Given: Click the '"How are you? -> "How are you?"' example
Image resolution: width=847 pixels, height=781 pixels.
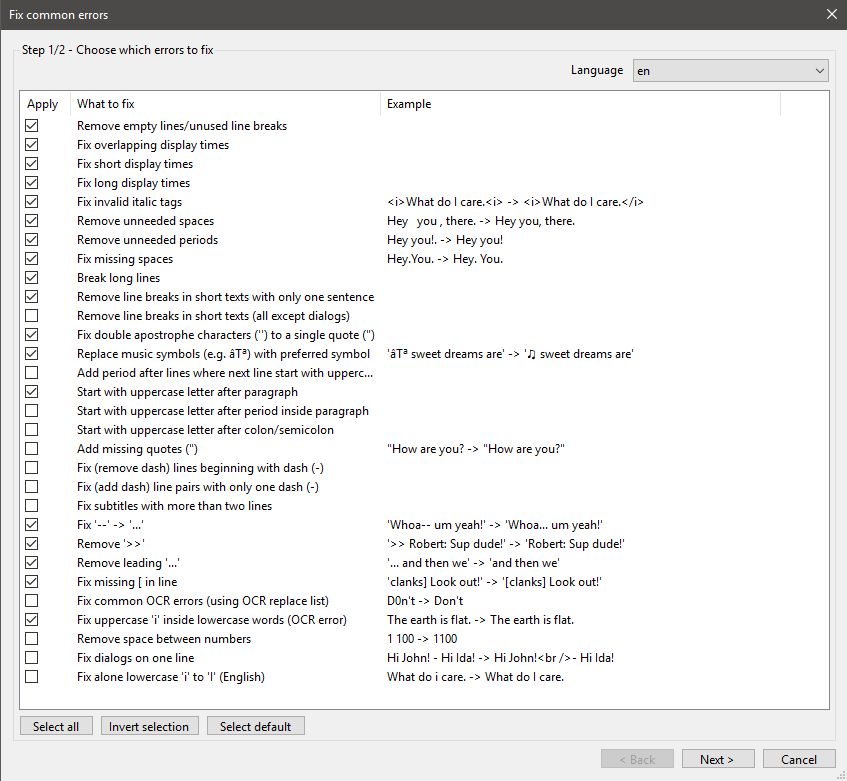Looking at the screenshot, I should [x=476, y=449].
